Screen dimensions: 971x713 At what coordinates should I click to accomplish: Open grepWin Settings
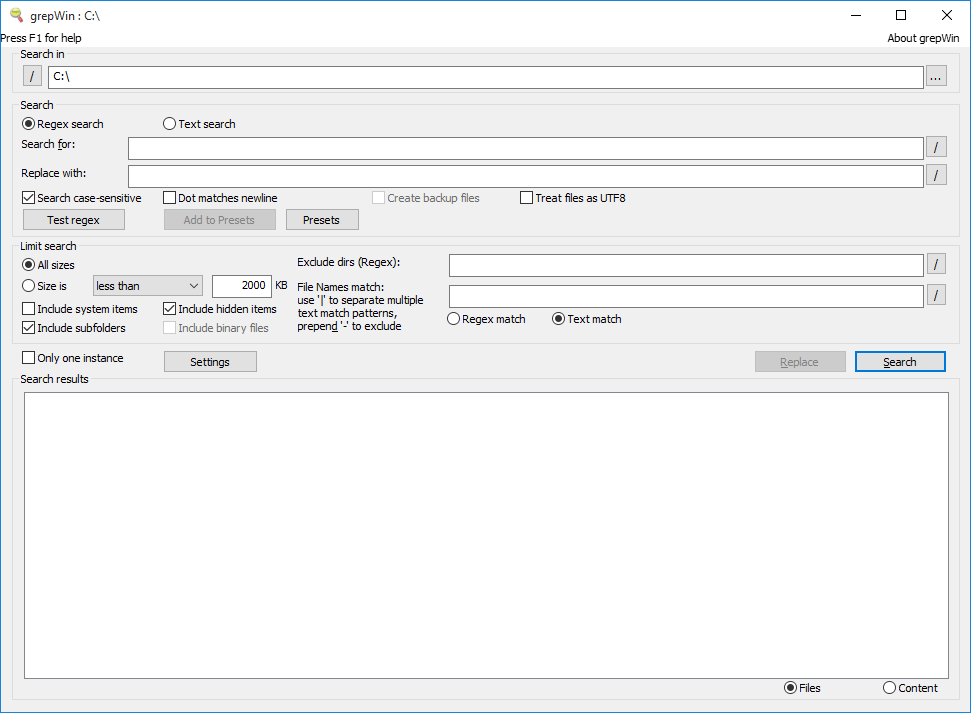coord(210,361)
